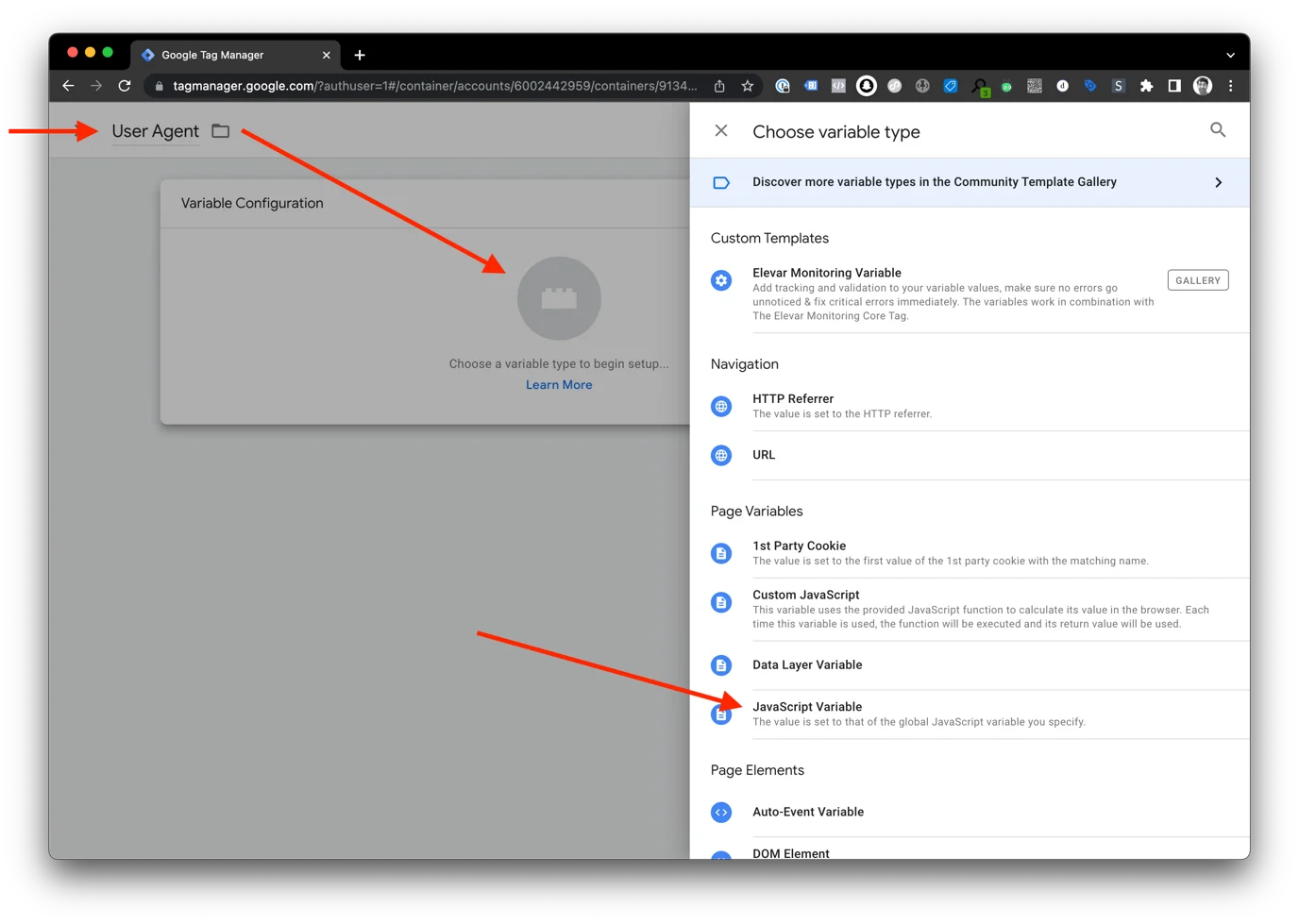Click the S extension icon
1299x924 pixels.
[x=1119, y=86]
